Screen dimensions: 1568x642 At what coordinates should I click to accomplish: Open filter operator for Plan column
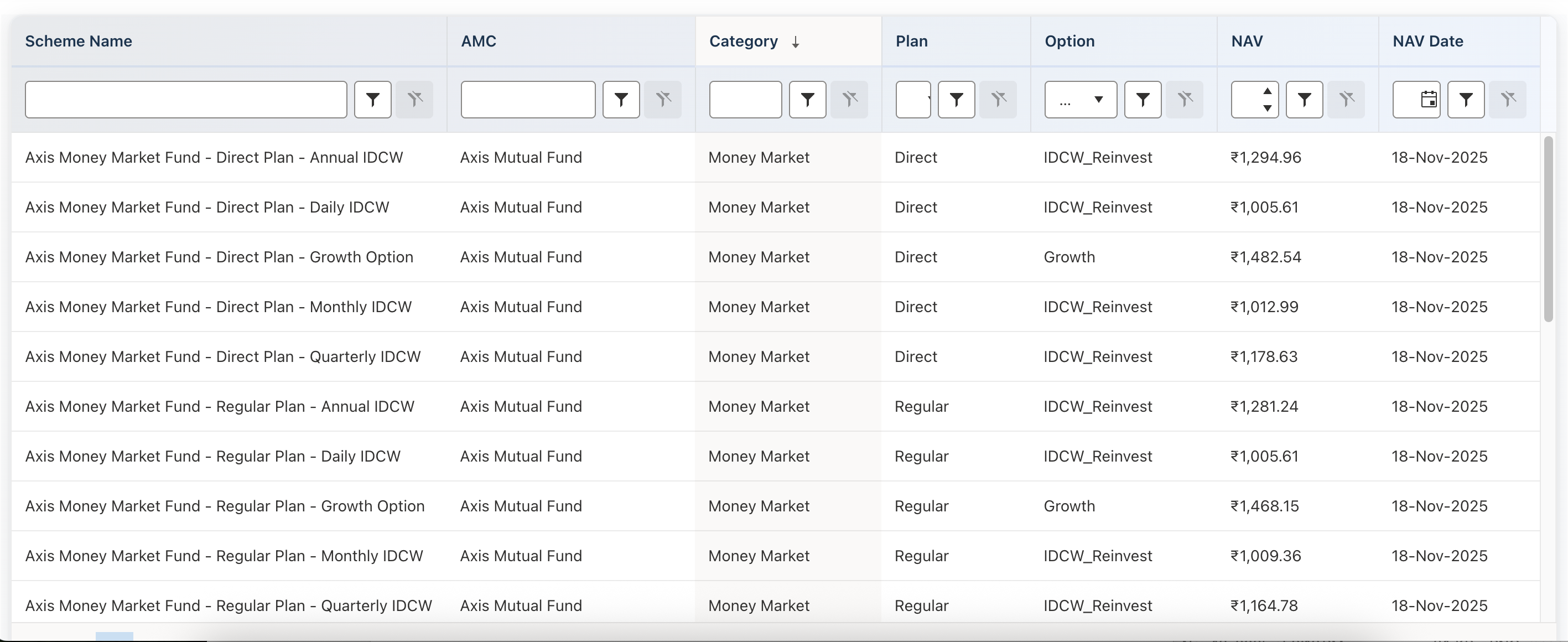956,99
